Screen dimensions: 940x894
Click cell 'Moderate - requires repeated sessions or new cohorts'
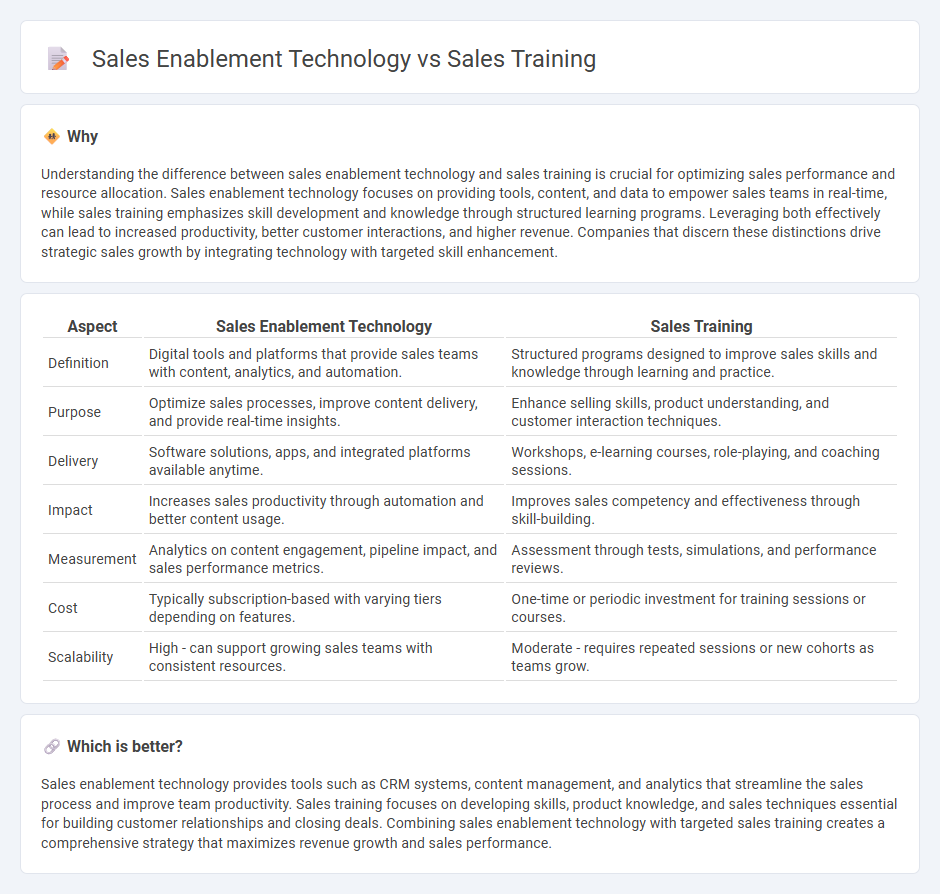[701, 657]
